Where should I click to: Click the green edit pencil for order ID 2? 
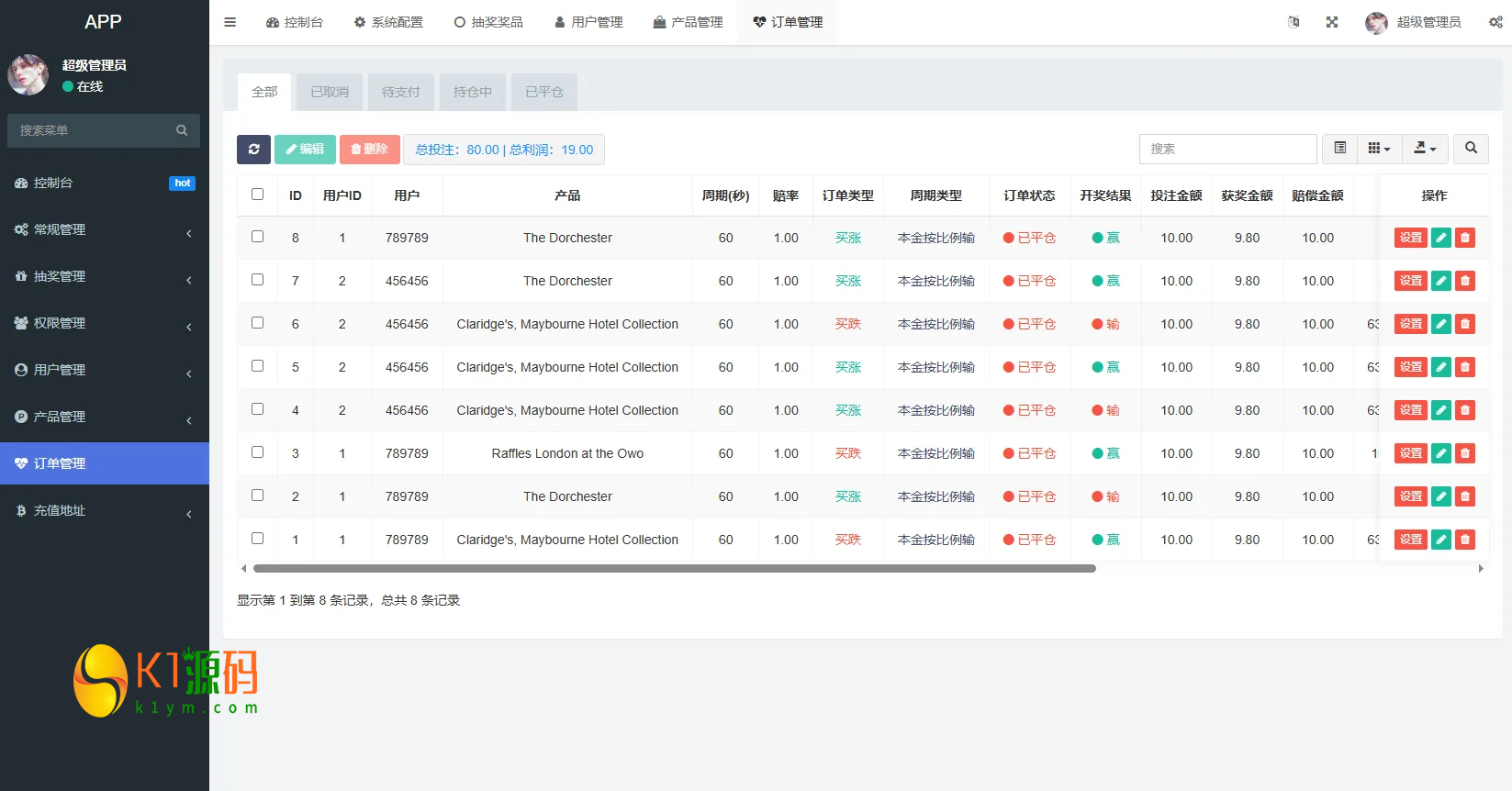click(x=1441, y=496)
